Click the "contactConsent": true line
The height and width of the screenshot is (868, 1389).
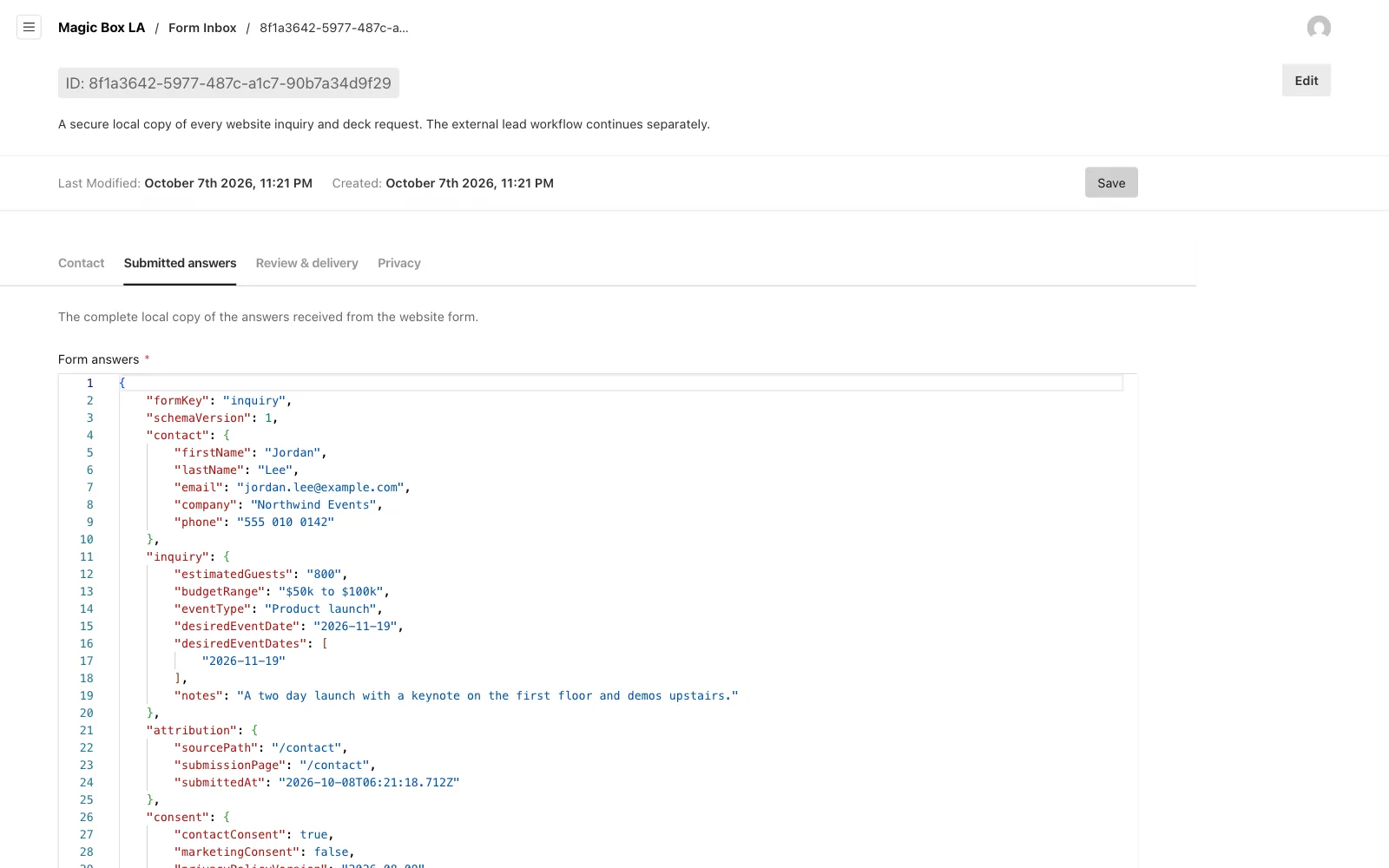[x=253, y=834]
